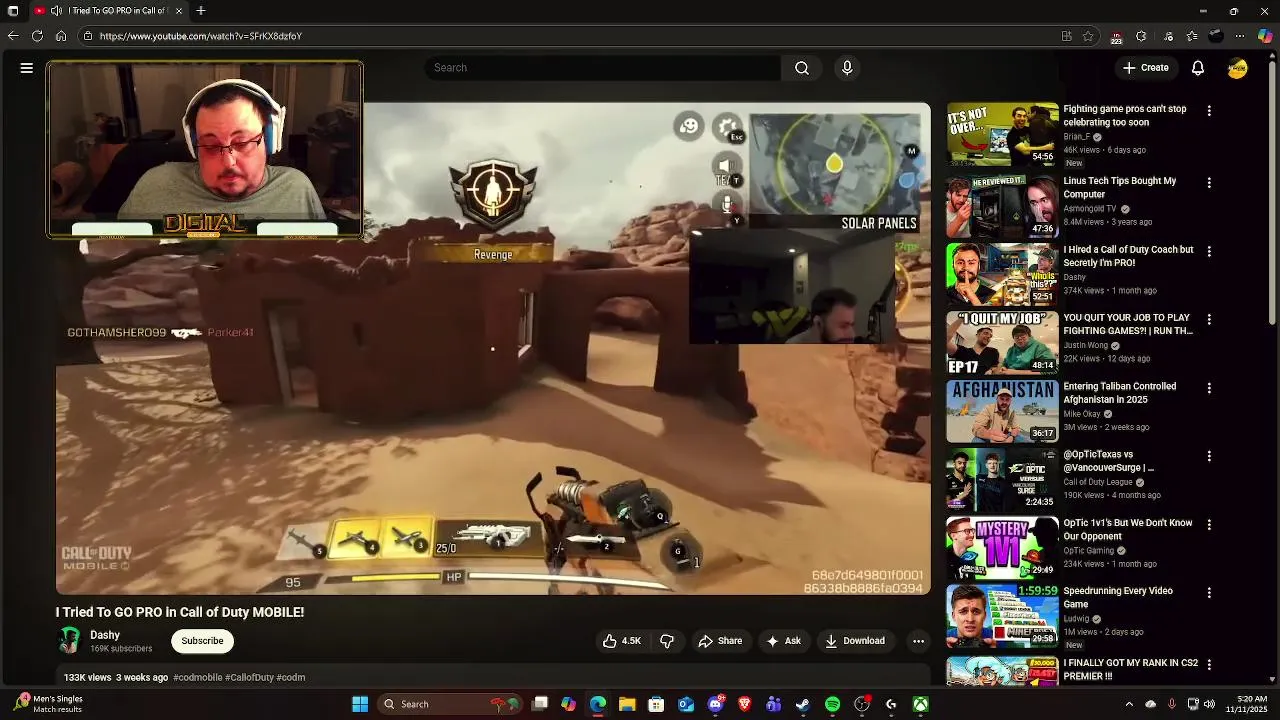Dislike this video
The width and height of the screenshot is (1280, 720).
click(x=667, y=641)
